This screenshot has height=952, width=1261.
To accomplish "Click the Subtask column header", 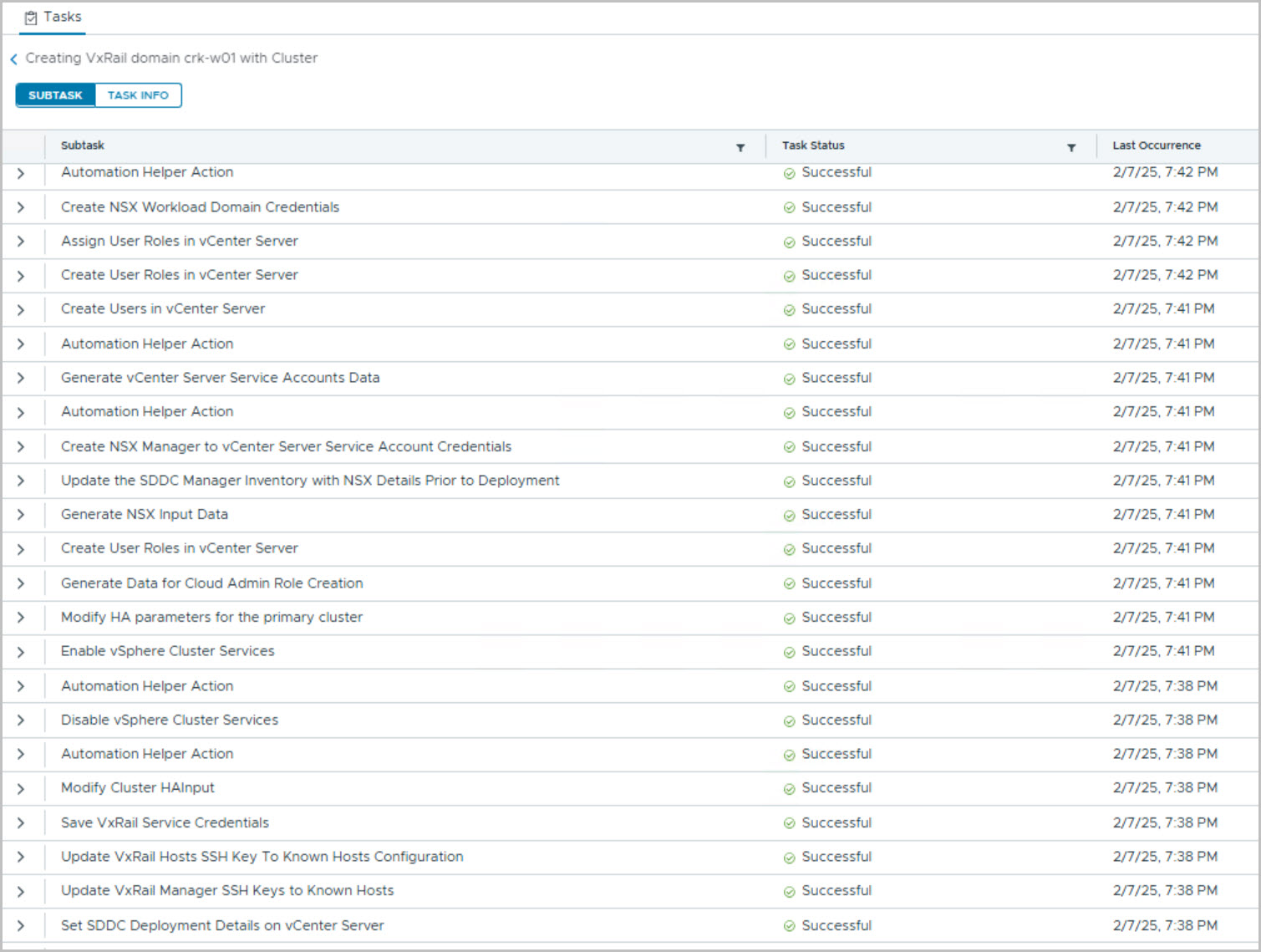I will 83,145.
